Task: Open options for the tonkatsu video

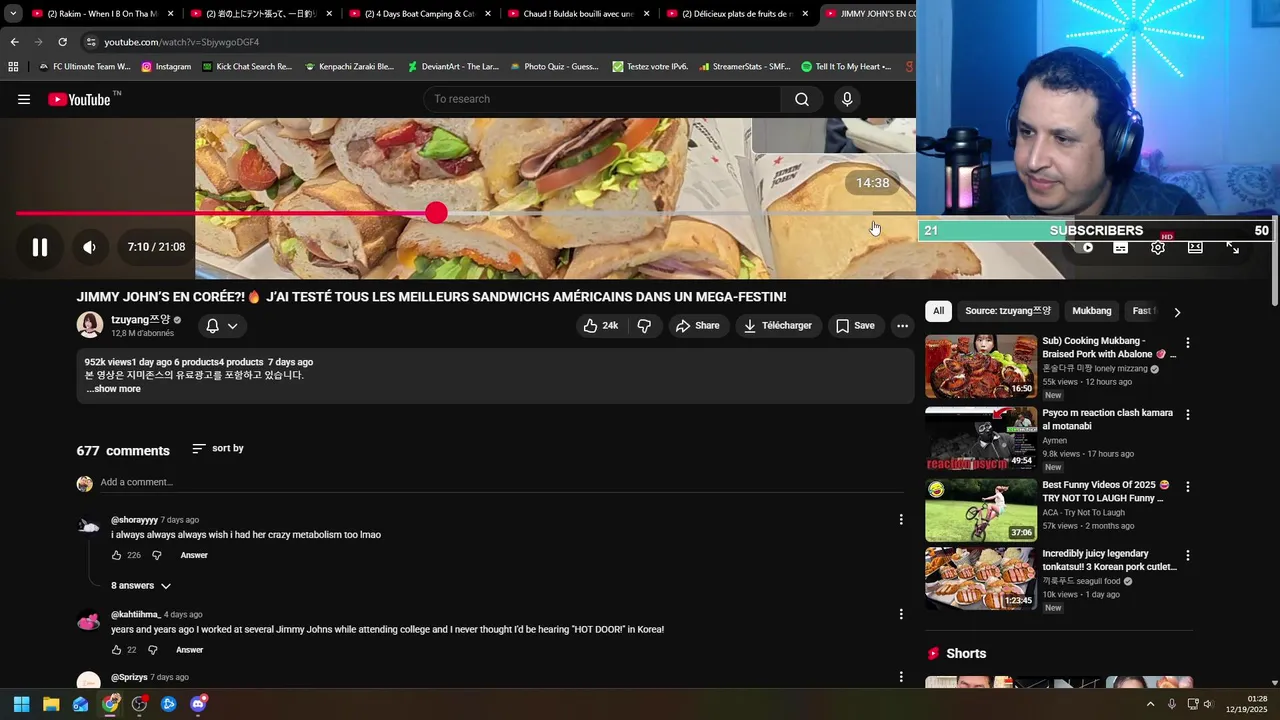Action: [x=1188, y=555]
